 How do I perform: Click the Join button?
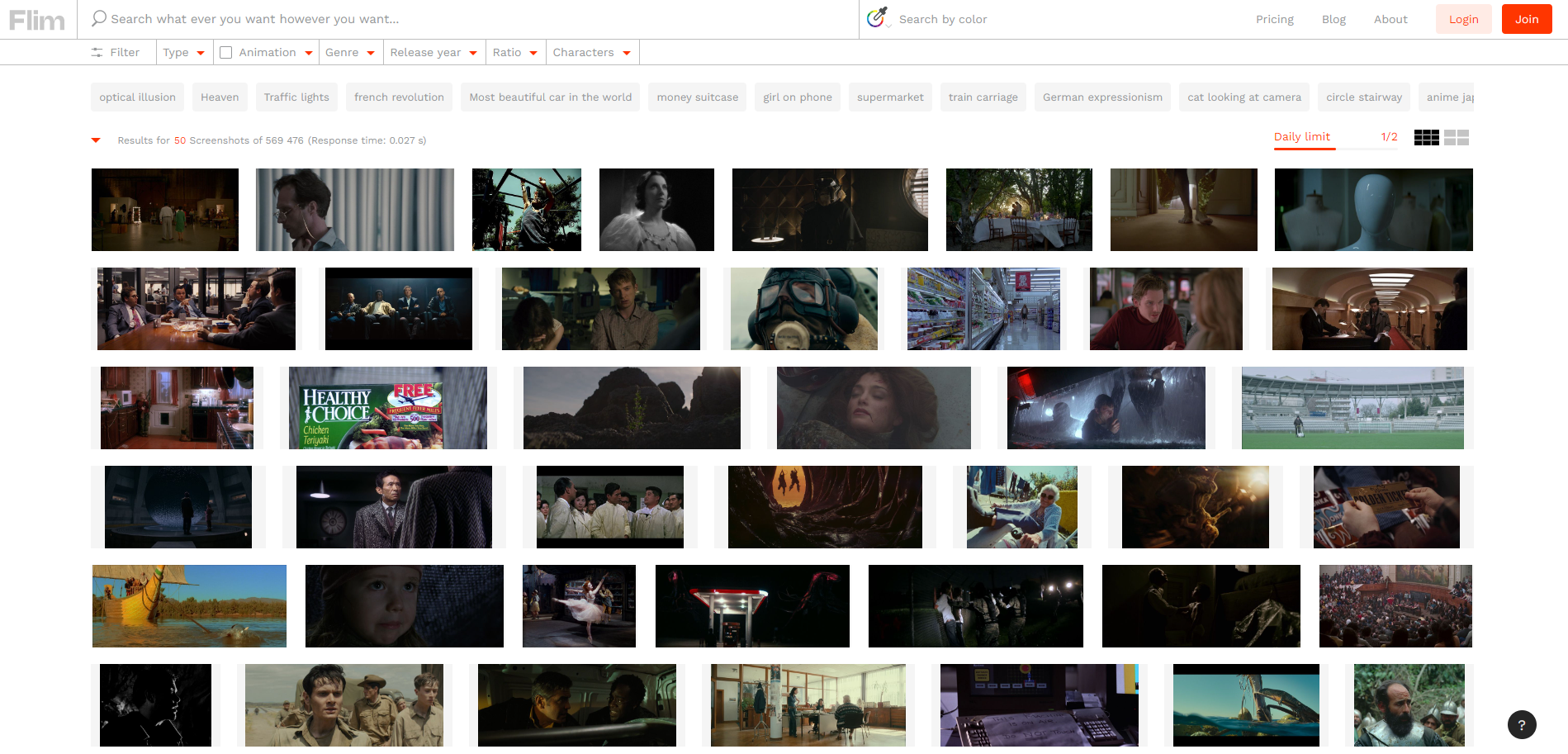point(1527,19)
